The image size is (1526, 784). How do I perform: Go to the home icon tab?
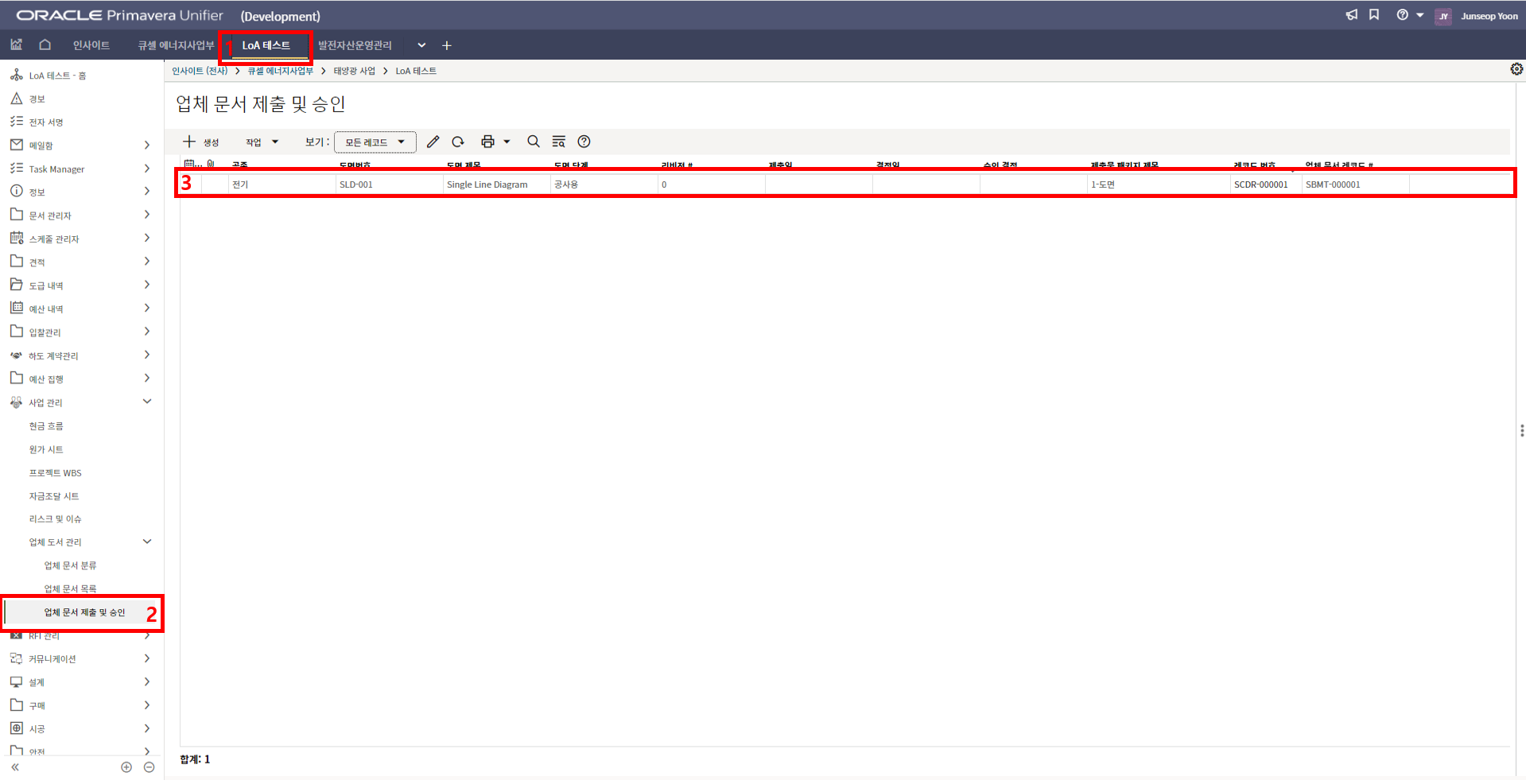45,45
